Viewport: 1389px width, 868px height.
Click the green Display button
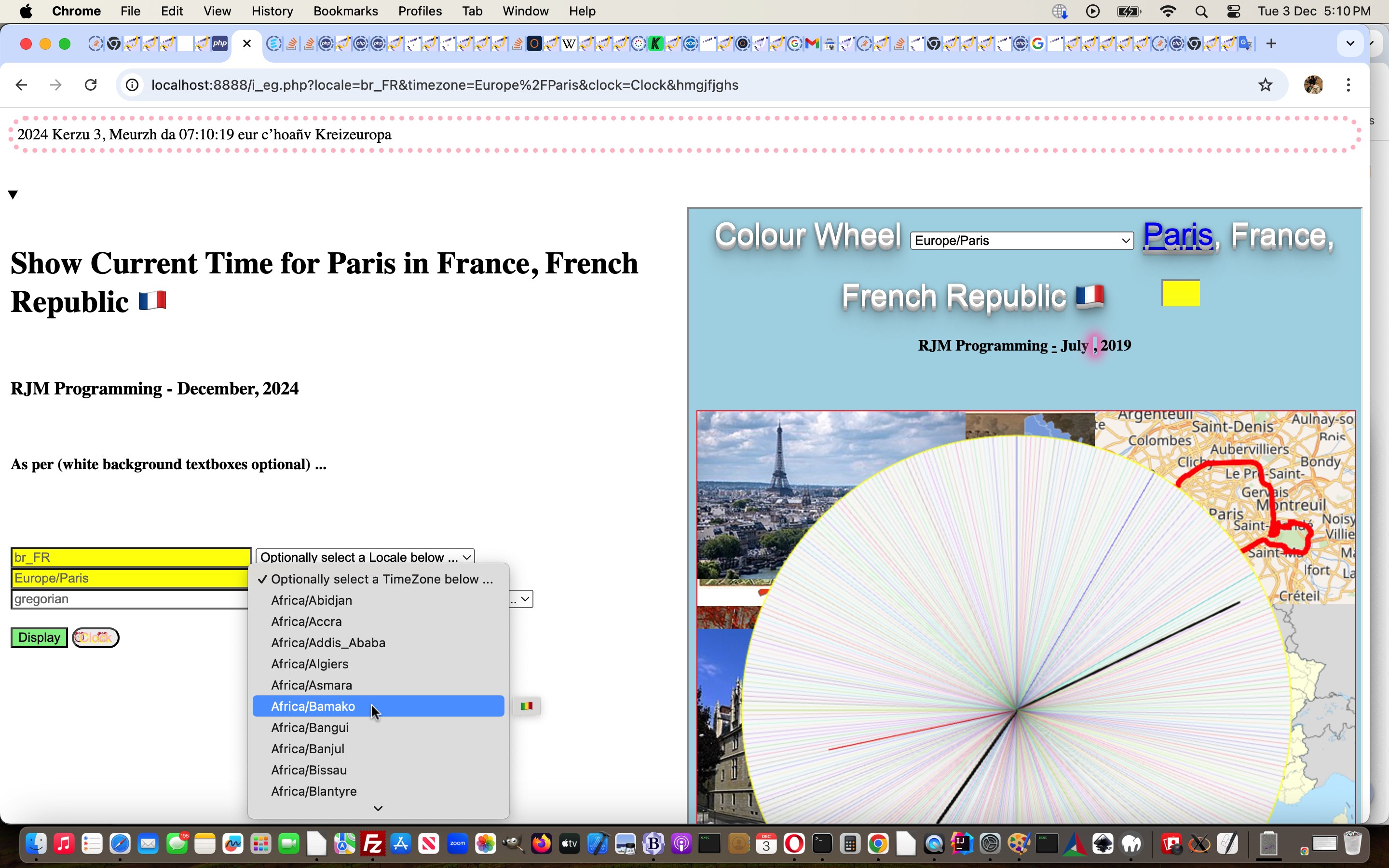tap(39, 638)
